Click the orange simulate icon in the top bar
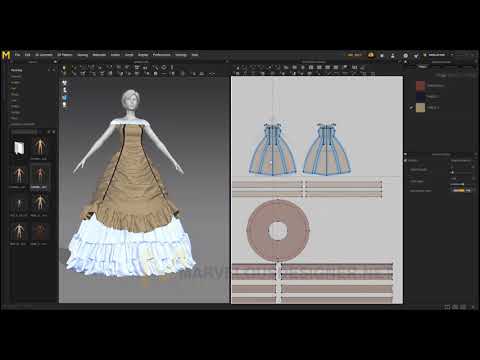The height and width of the screenshot is (360, 480). [x=371, y=55]
